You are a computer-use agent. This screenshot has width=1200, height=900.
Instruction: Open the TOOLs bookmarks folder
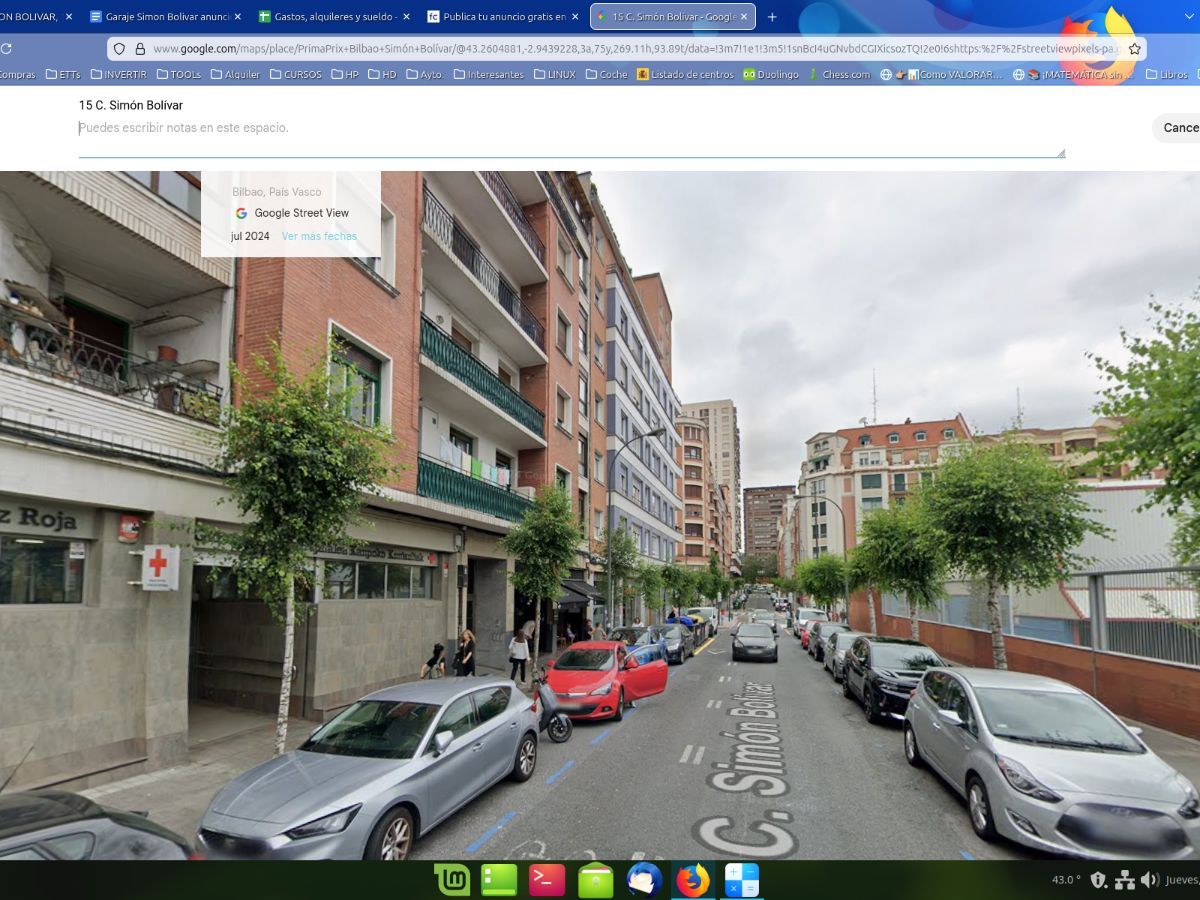click(x=183, y=74)
